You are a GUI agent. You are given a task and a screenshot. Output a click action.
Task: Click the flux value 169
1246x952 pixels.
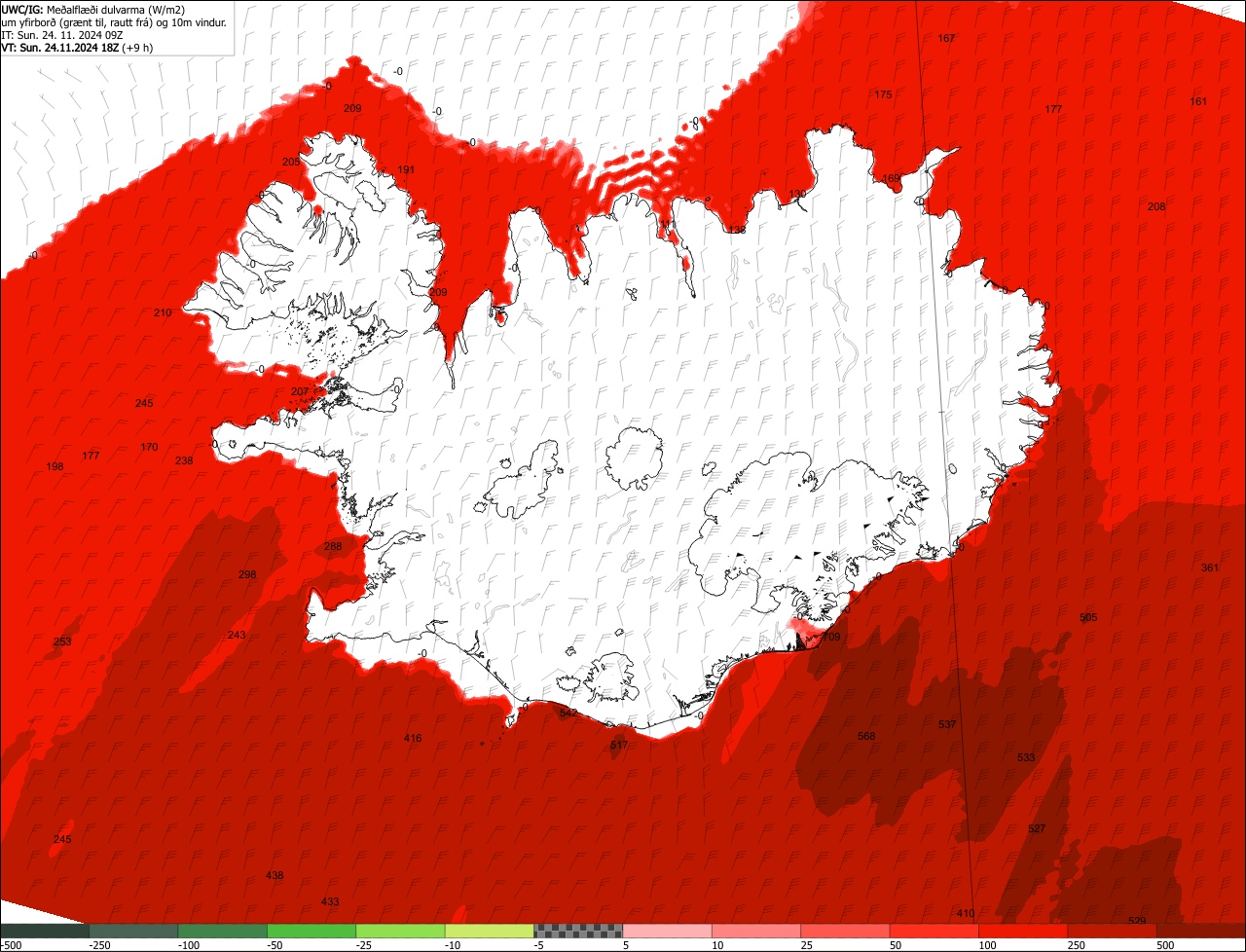(891, 178)
